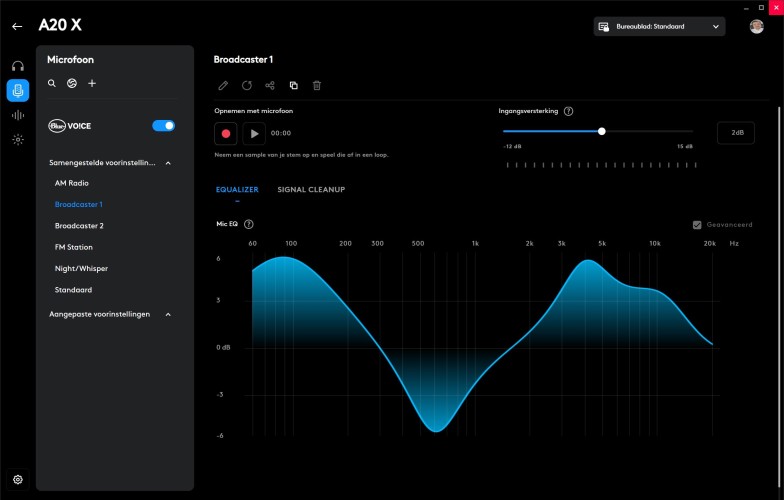Click the pencil icon to rename Broadcaster 1
Viewport: 784px width, 500px height.
pyautogui.click(x=222, y=86)
